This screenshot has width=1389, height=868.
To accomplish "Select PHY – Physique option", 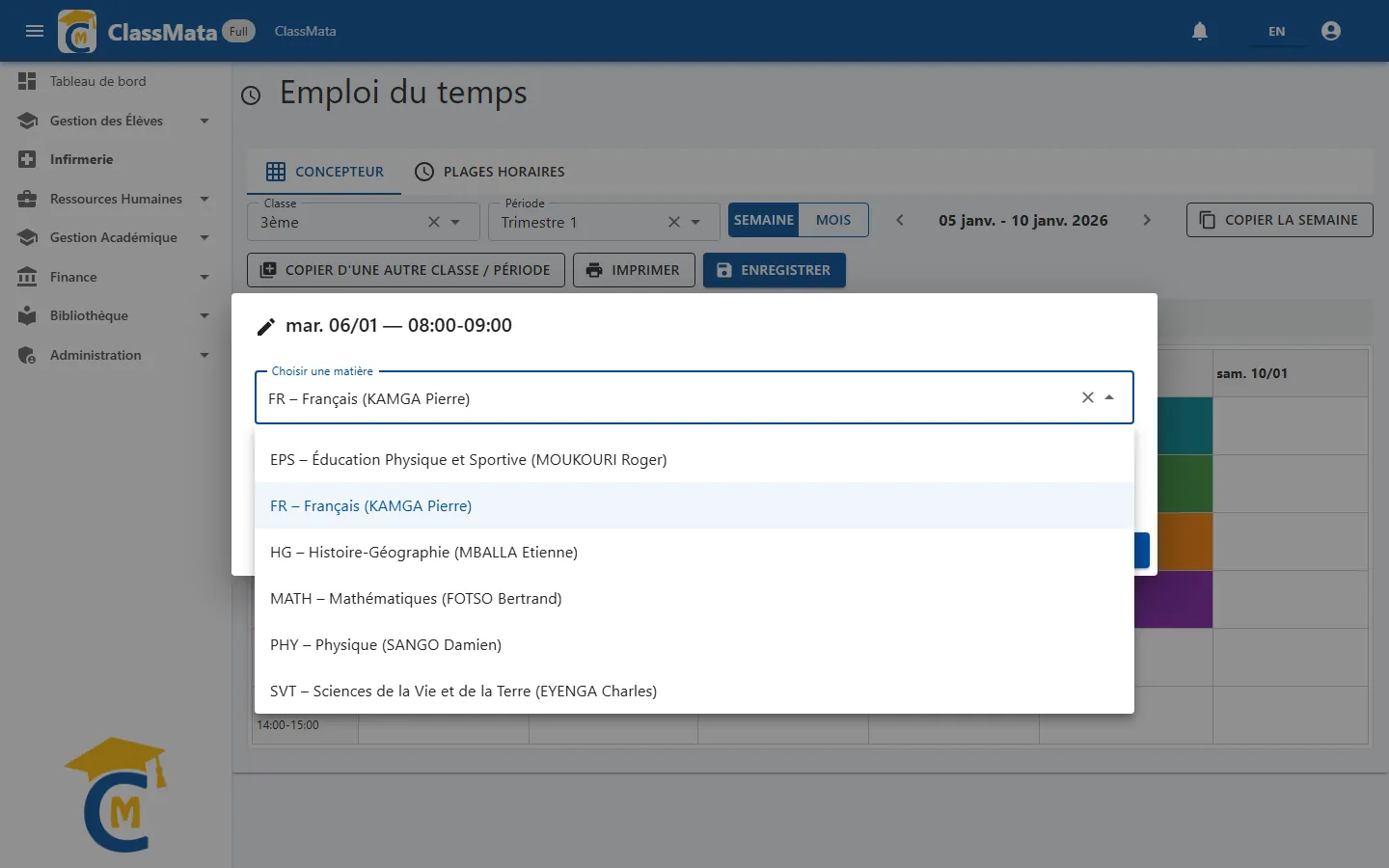I will 694,644.
